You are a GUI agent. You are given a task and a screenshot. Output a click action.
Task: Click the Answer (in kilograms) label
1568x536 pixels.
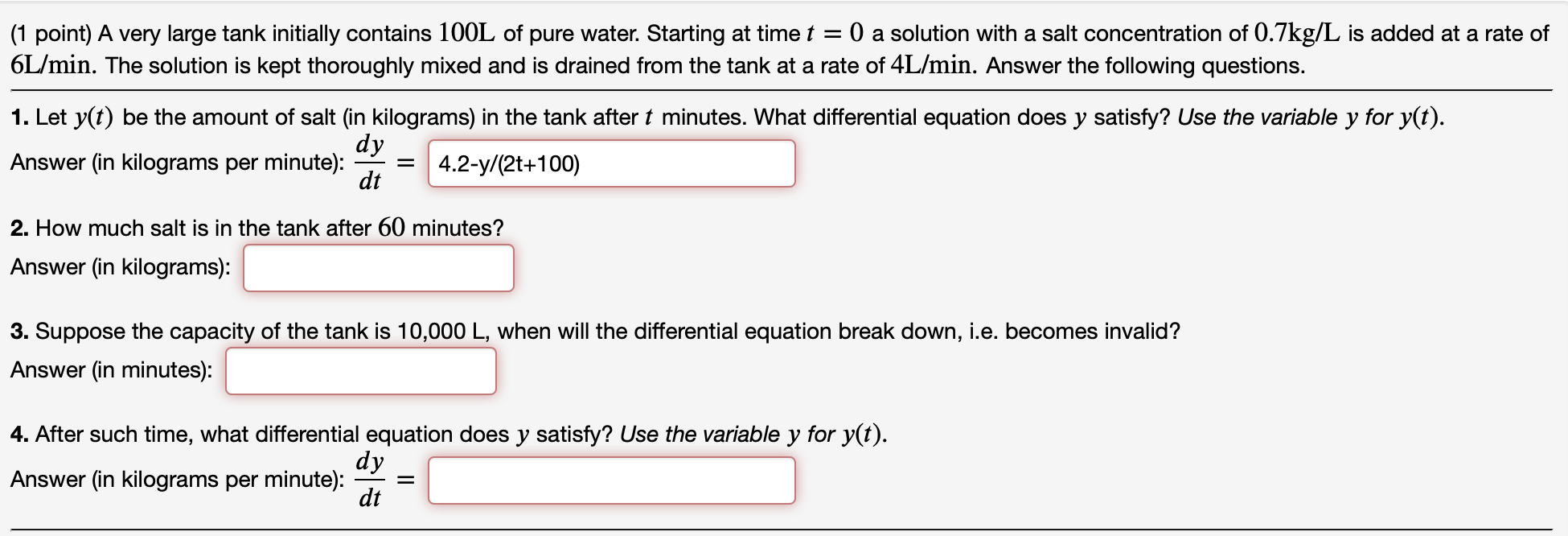pos(121,267)
